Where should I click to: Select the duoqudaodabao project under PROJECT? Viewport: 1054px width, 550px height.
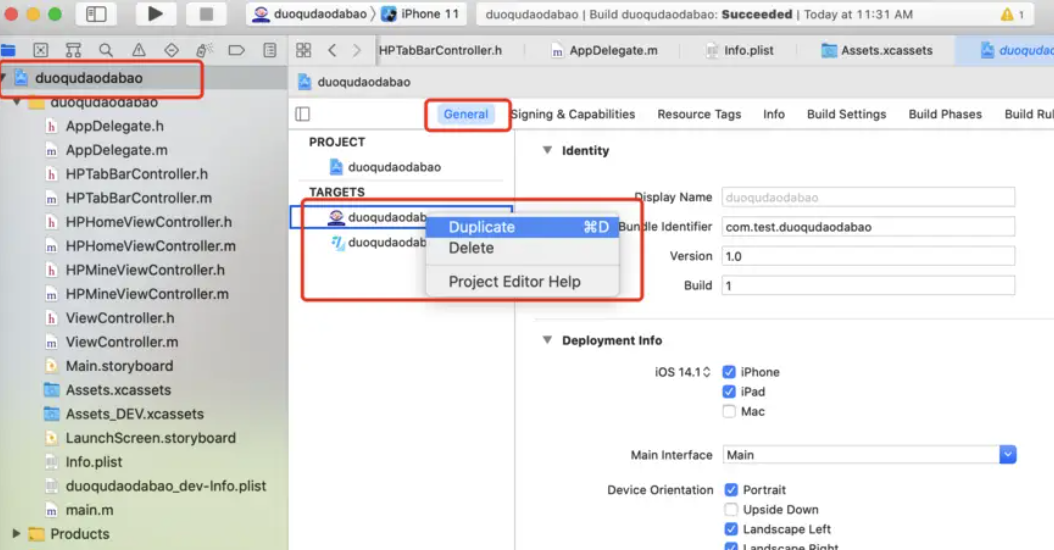386,167
